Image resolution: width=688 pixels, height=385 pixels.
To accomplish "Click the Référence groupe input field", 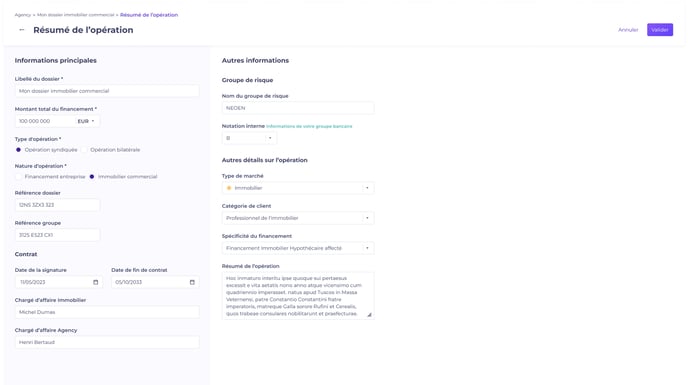I will 57,235.
